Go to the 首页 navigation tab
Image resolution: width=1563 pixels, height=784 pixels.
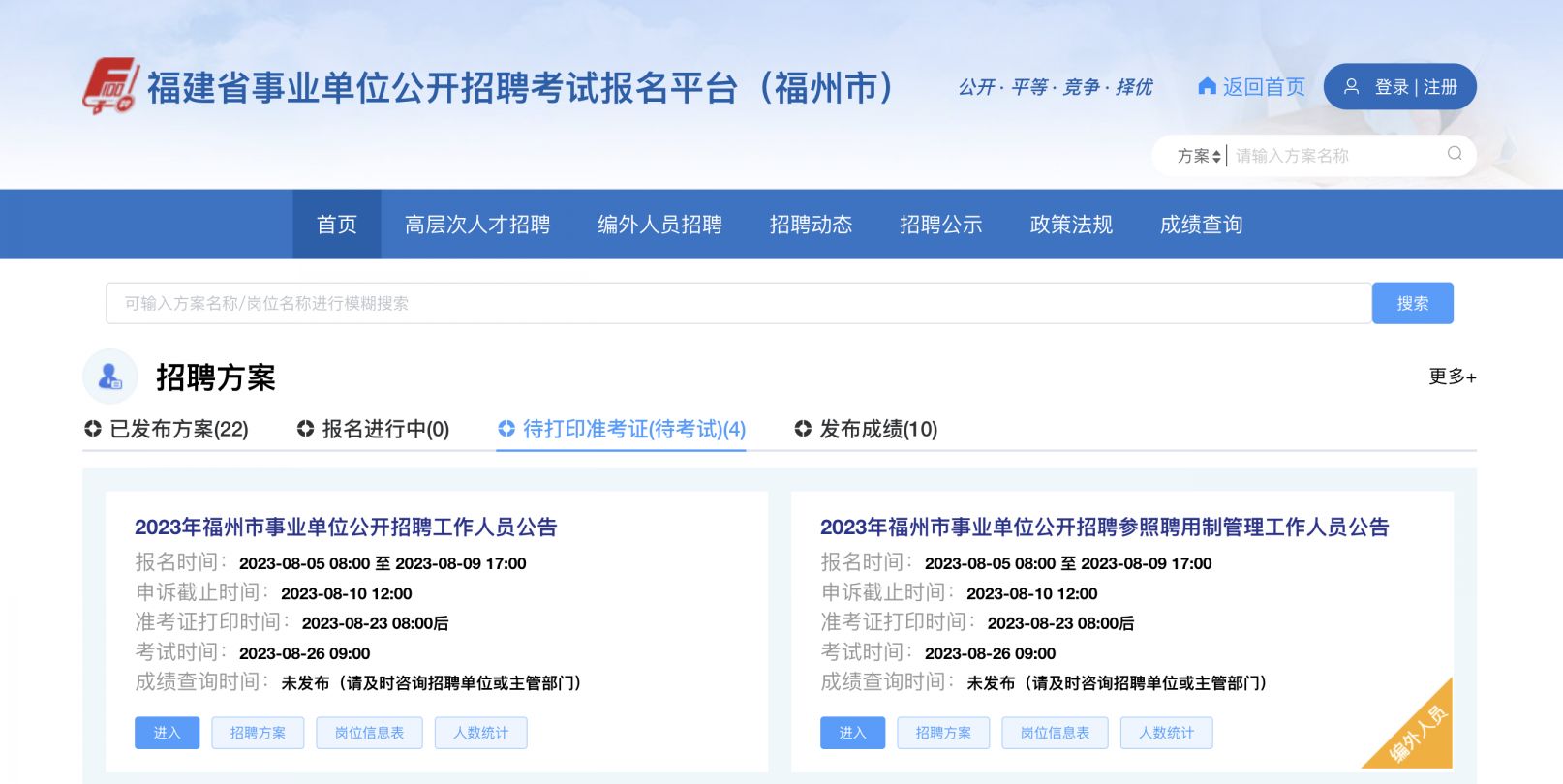pyautogui.click(x=337, y=225)
